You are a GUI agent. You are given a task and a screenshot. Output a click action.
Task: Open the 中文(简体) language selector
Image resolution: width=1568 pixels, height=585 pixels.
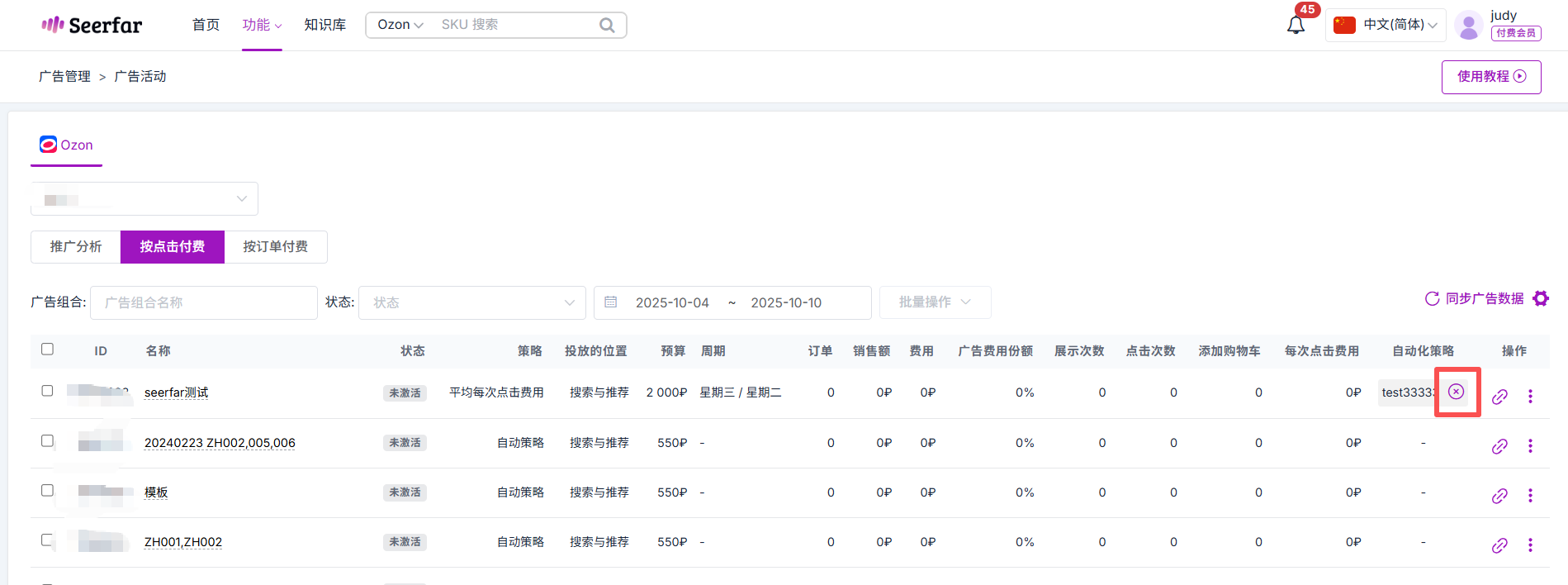(1386, 25)
